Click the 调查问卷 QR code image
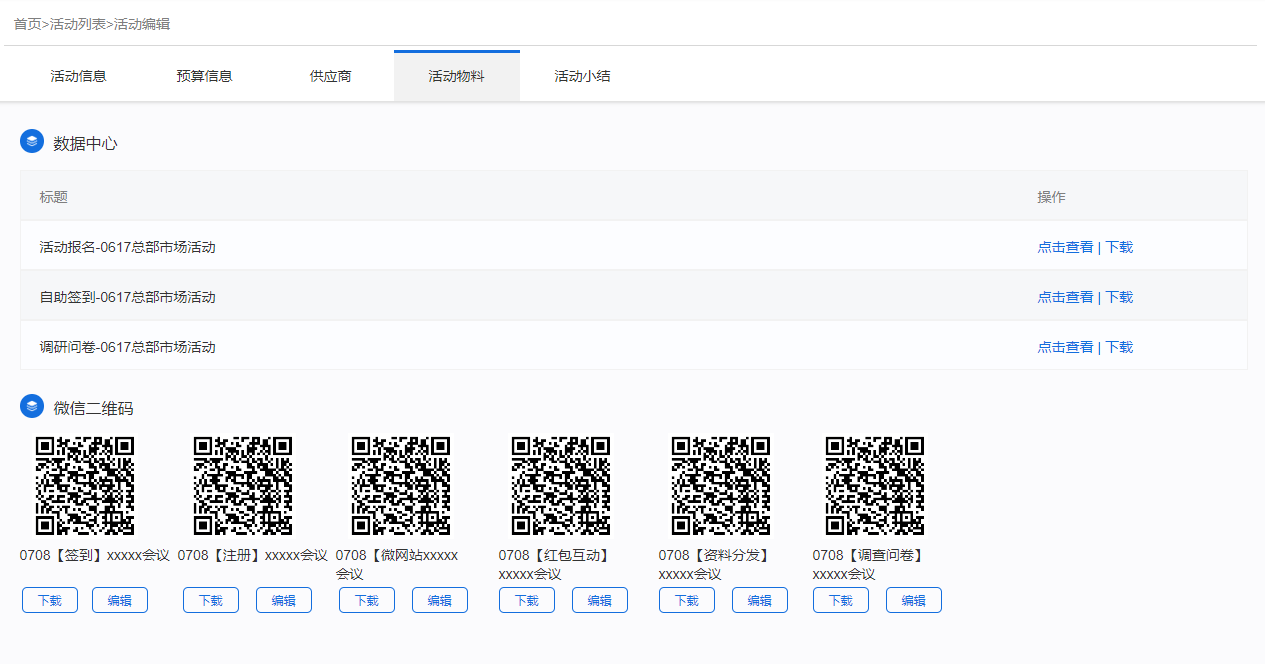The image size is (1265, 664). (x=875, y=486)
